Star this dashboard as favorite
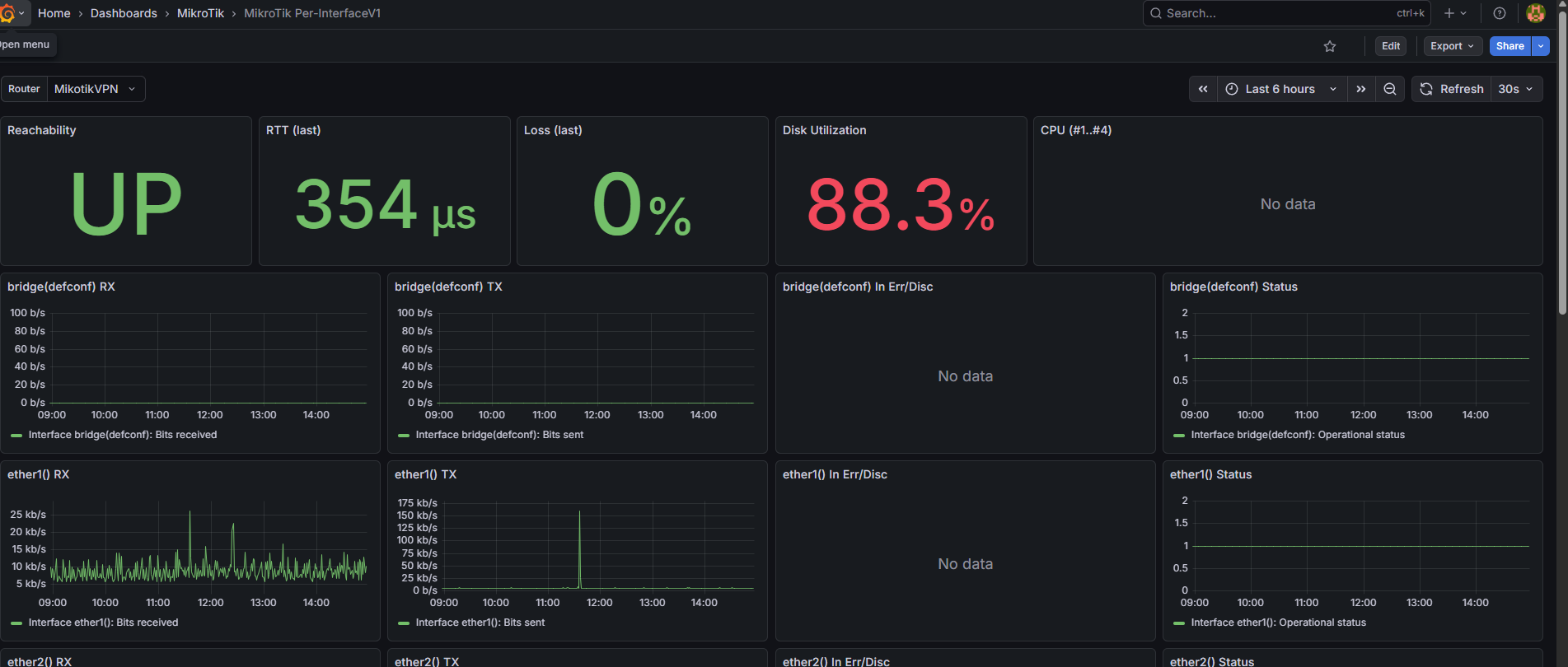The width and height of the screenshot is (1568, 667). tap(1330, 46)
